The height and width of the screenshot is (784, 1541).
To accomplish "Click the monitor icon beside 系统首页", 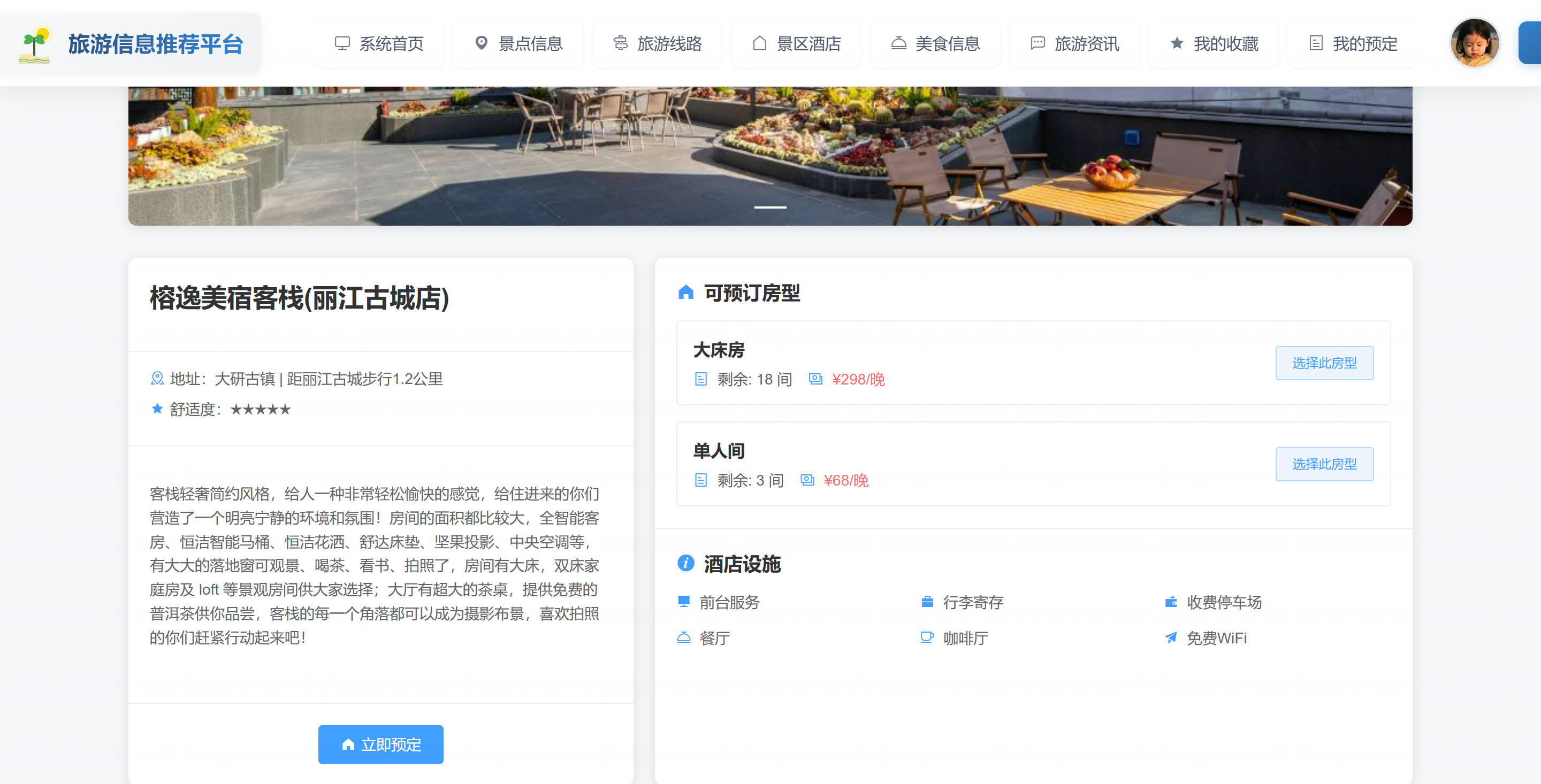I will coord(342,43).
